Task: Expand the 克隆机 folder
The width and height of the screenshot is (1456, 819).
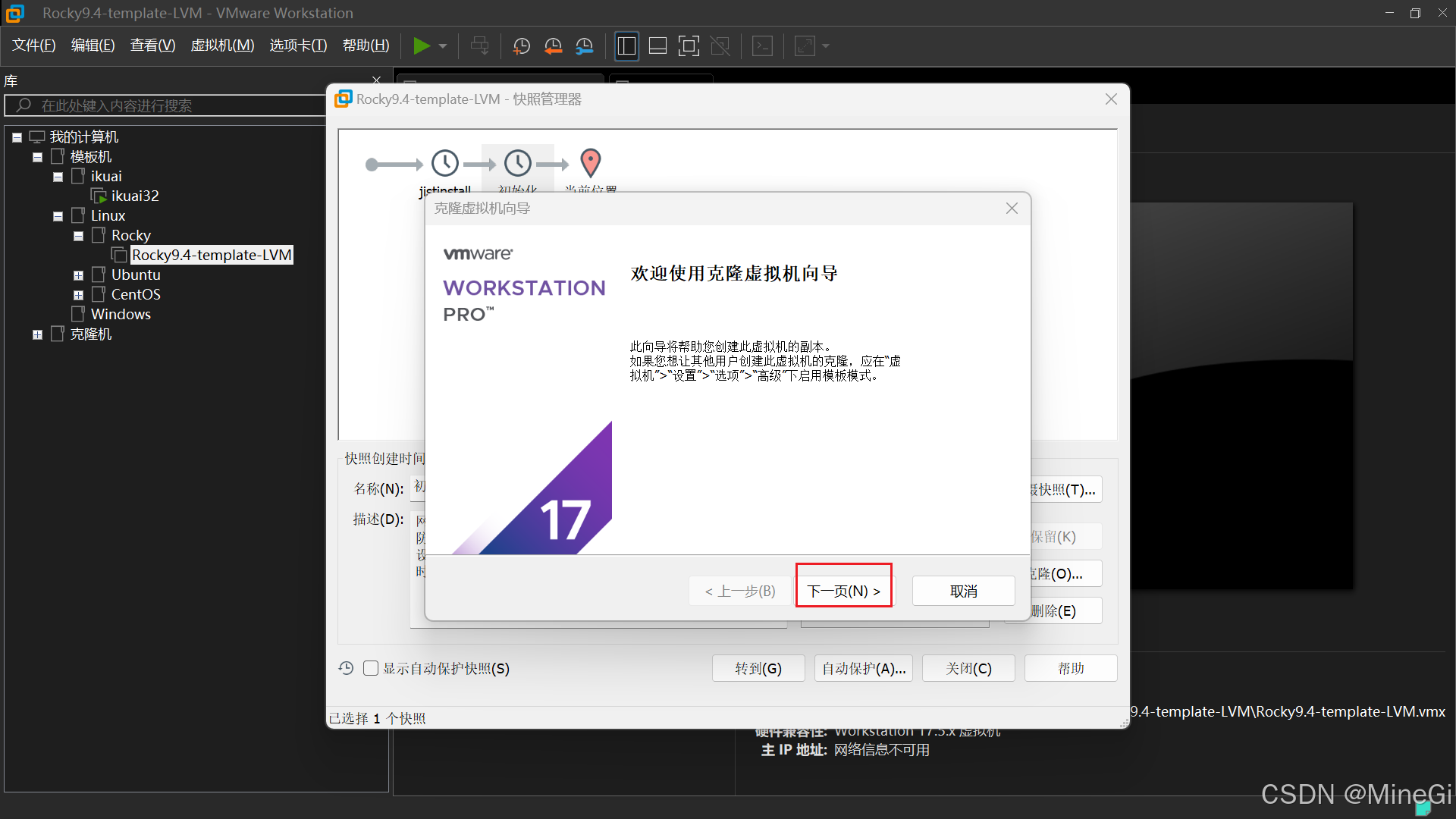Action: (37, 334)
